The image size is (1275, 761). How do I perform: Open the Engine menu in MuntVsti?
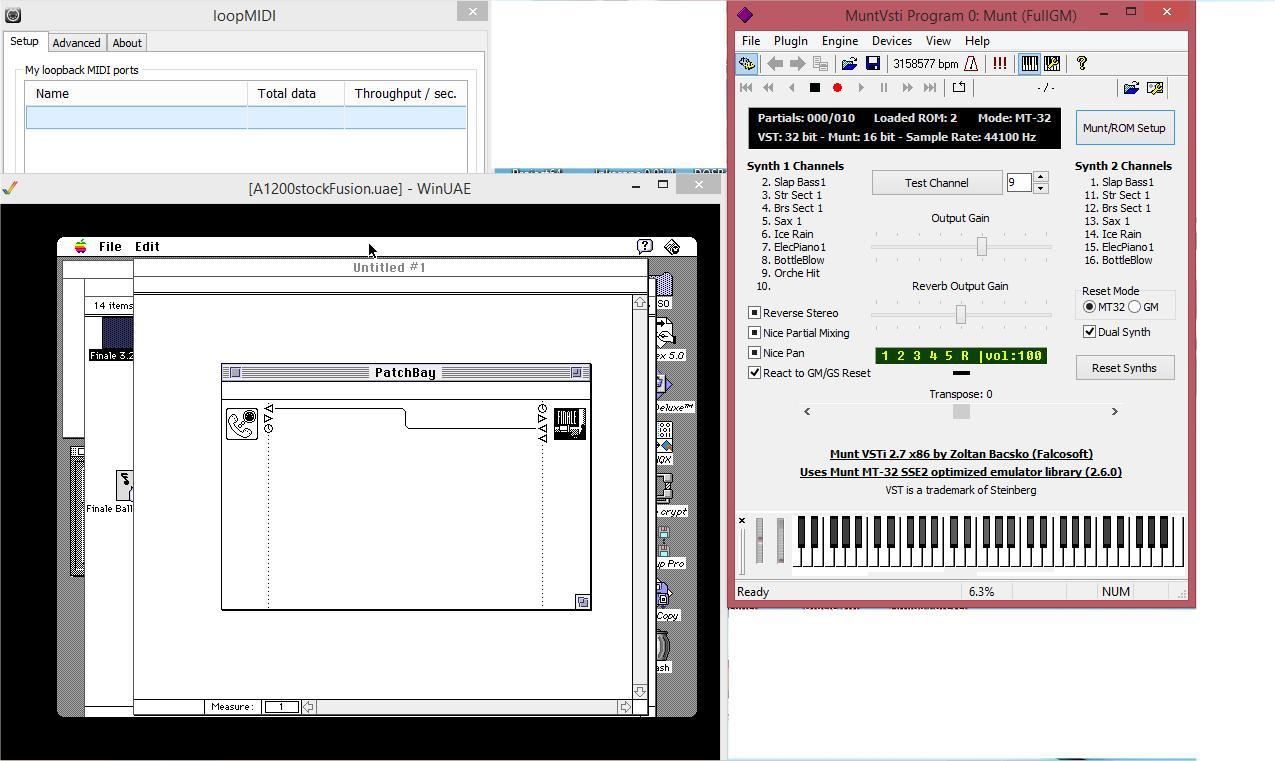[839, 41]
